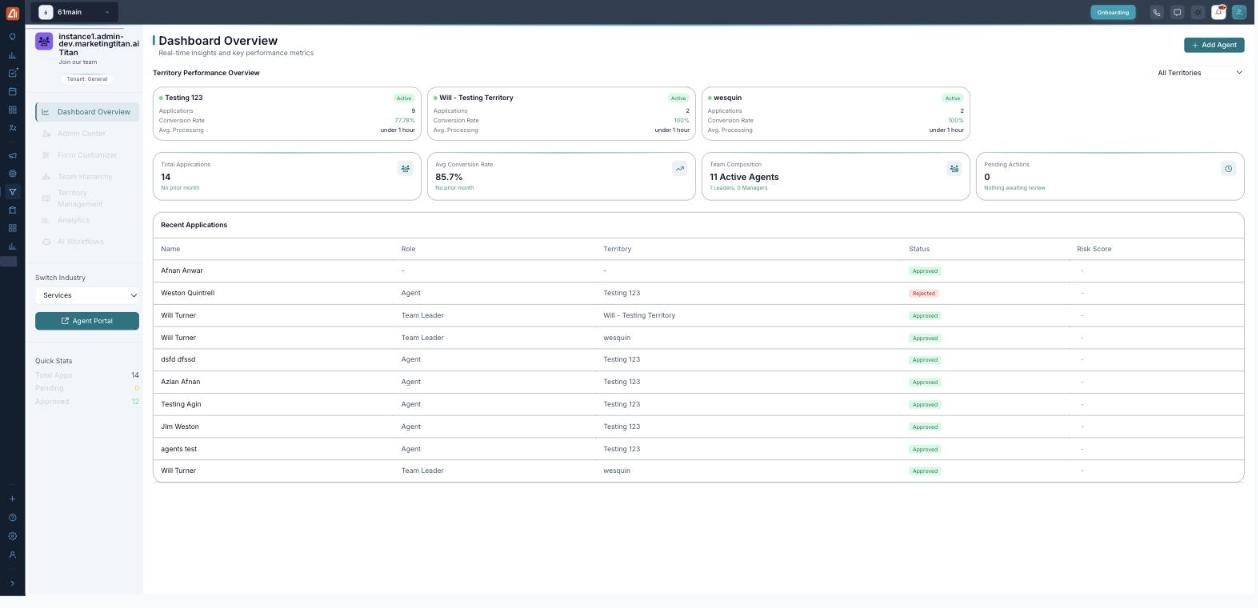
Task: Click the Rejected status badge
Action: pos(923,293)
